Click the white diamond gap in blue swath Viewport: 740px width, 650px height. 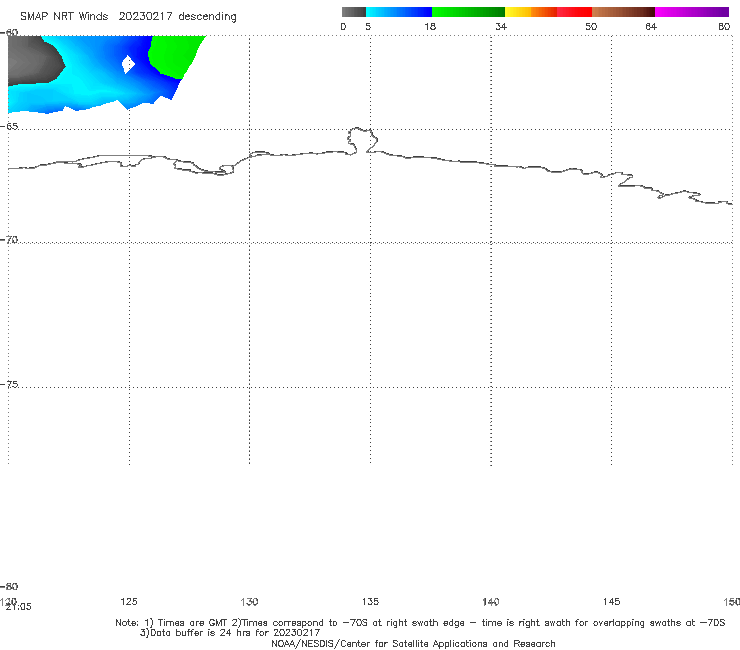click(128, 64)
